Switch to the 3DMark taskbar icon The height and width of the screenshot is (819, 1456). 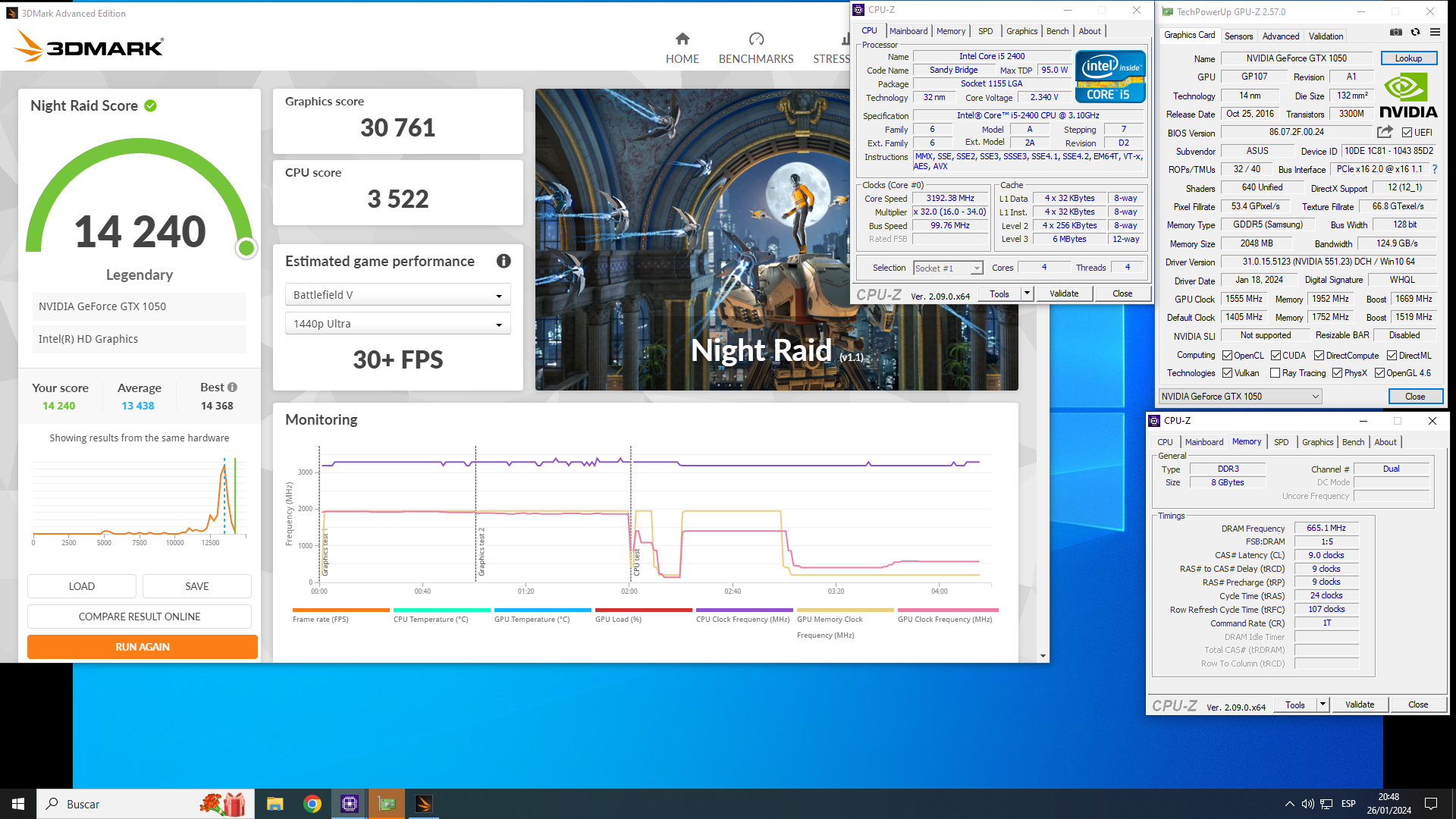pyautogui.click(x=424, y=804)
